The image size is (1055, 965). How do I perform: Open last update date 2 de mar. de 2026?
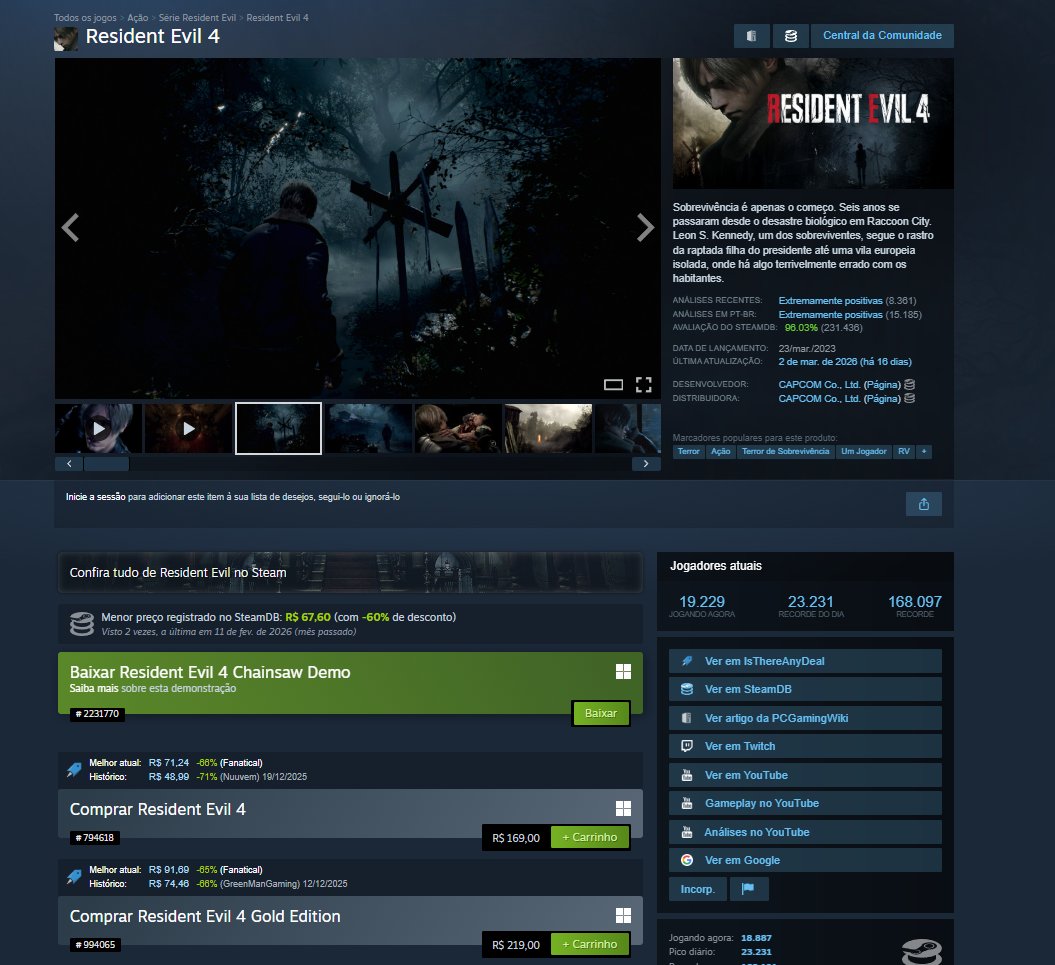845,362
